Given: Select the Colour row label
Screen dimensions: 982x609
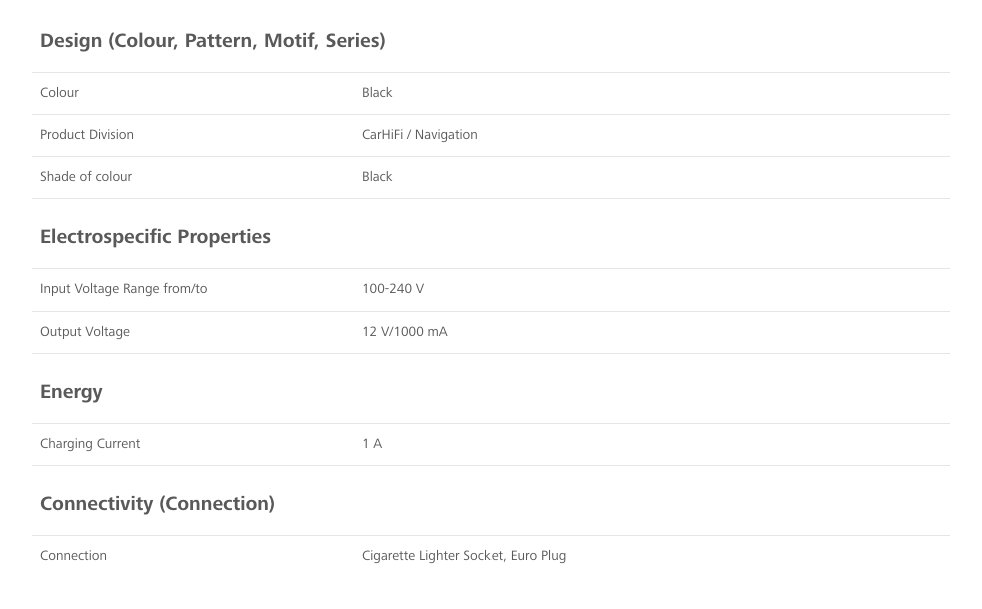Looking at the screenshot, I should tap(59, 93).
